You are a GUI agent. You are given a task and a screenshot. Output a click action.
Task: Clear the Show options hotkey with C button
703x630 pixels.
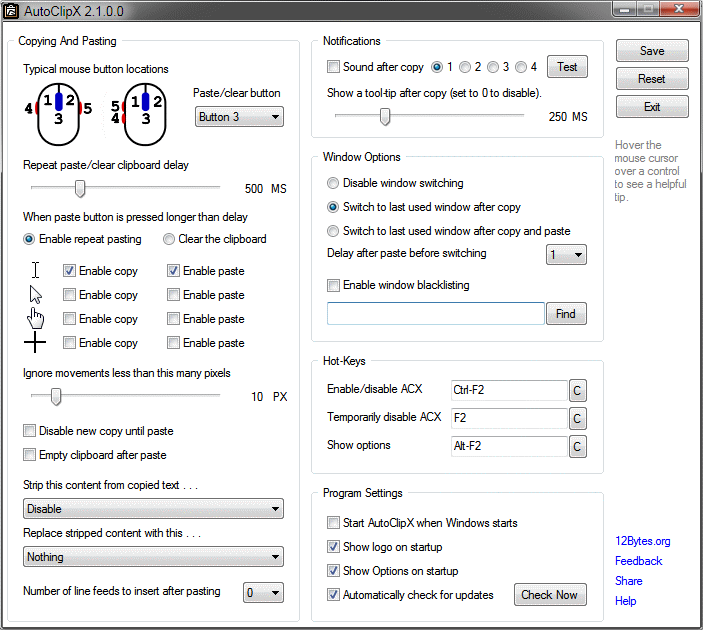577,447
